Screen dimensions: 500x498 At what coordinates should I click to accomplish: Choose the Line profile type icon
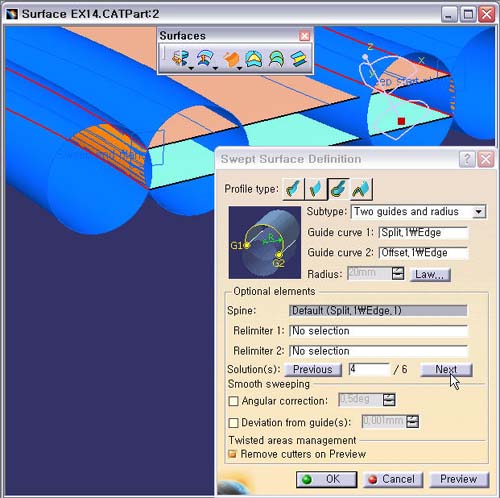tap(316, 189)
